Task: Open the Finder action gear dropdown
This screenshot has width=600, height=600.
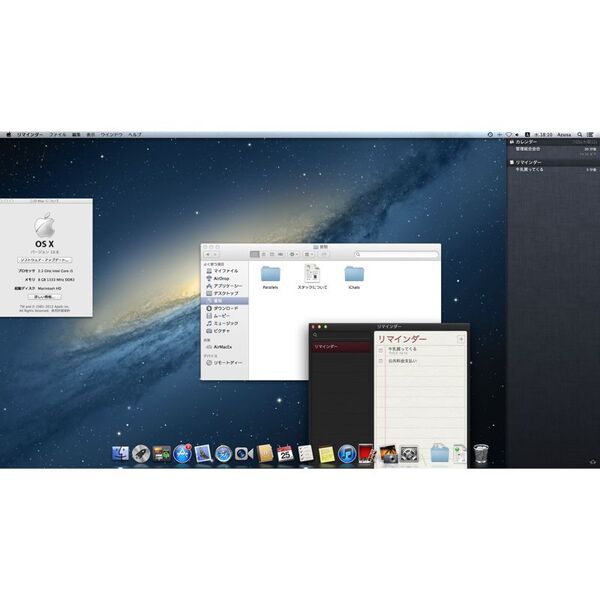Action: pyautogui.click(x=294, y=254)
